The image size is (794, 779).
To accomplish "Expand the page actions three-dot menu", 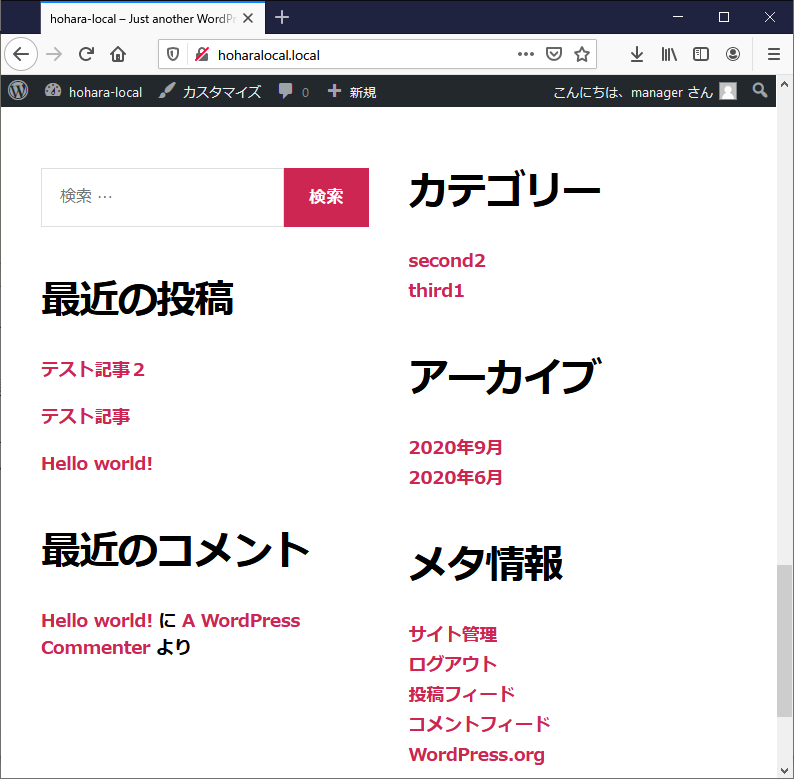I will click(526, 54).
